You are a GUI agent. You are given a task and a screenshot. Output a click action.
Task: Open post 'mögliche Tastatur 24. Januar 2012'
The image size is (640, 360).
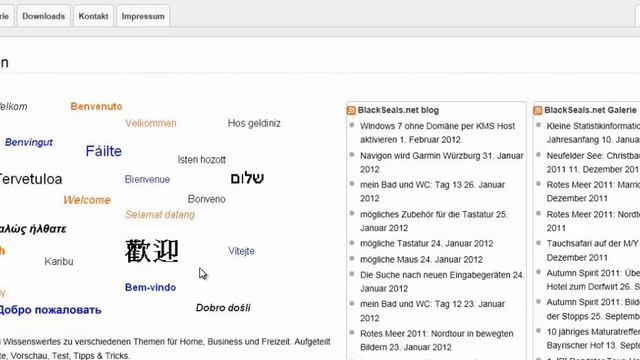427,244
